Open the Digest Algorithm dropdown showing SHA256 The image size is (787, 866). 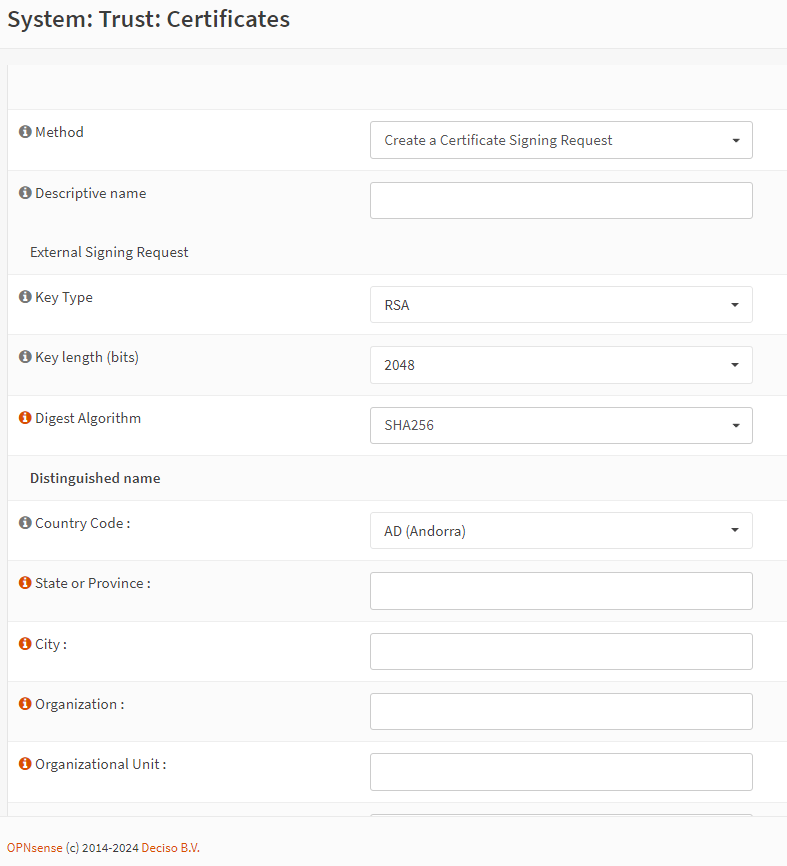(x=561, y=425)
